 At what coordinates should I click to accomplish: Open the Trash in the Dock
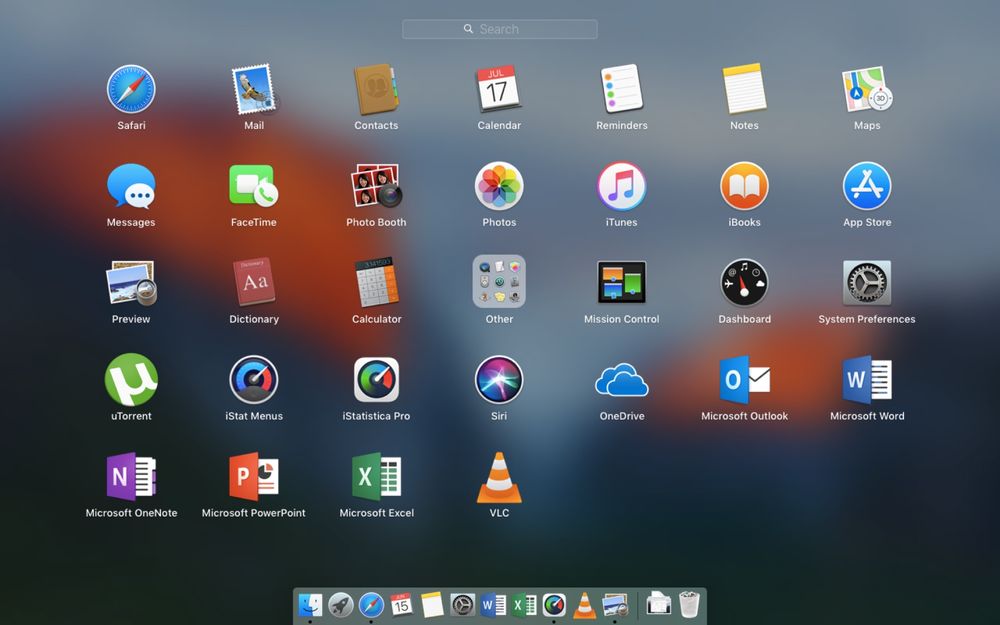point(689,604)
